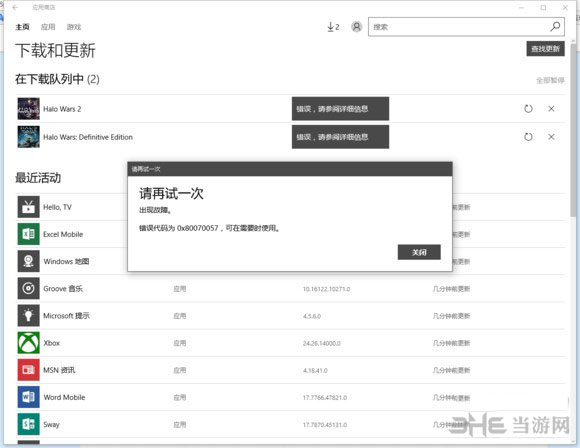This screenshot has width=580, height=448.
Task: Select the Word Mobile row name
Action: point(64,397)
